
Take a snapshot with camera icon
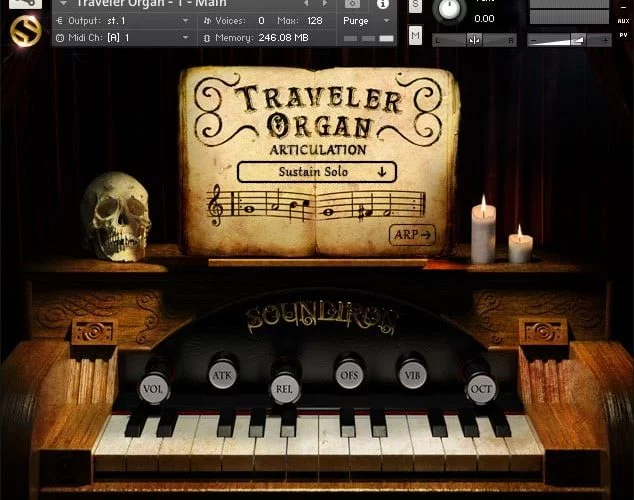click(352, 4)
